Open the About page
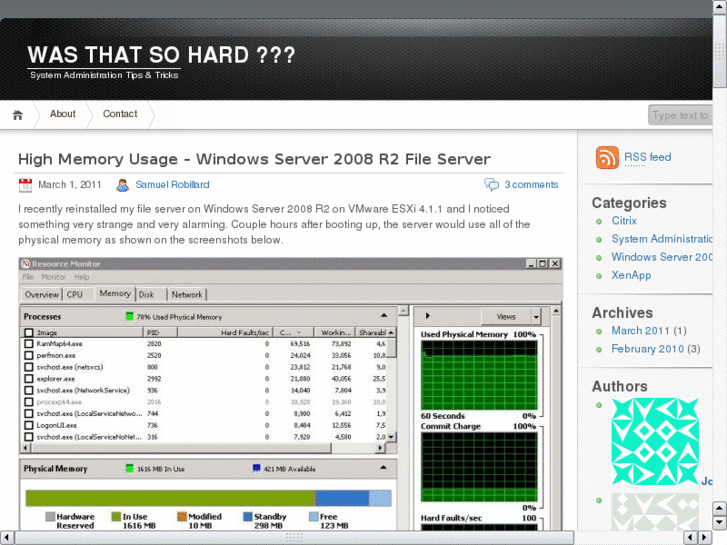This screenshot has height=545, width=727. tap(63, 114)
